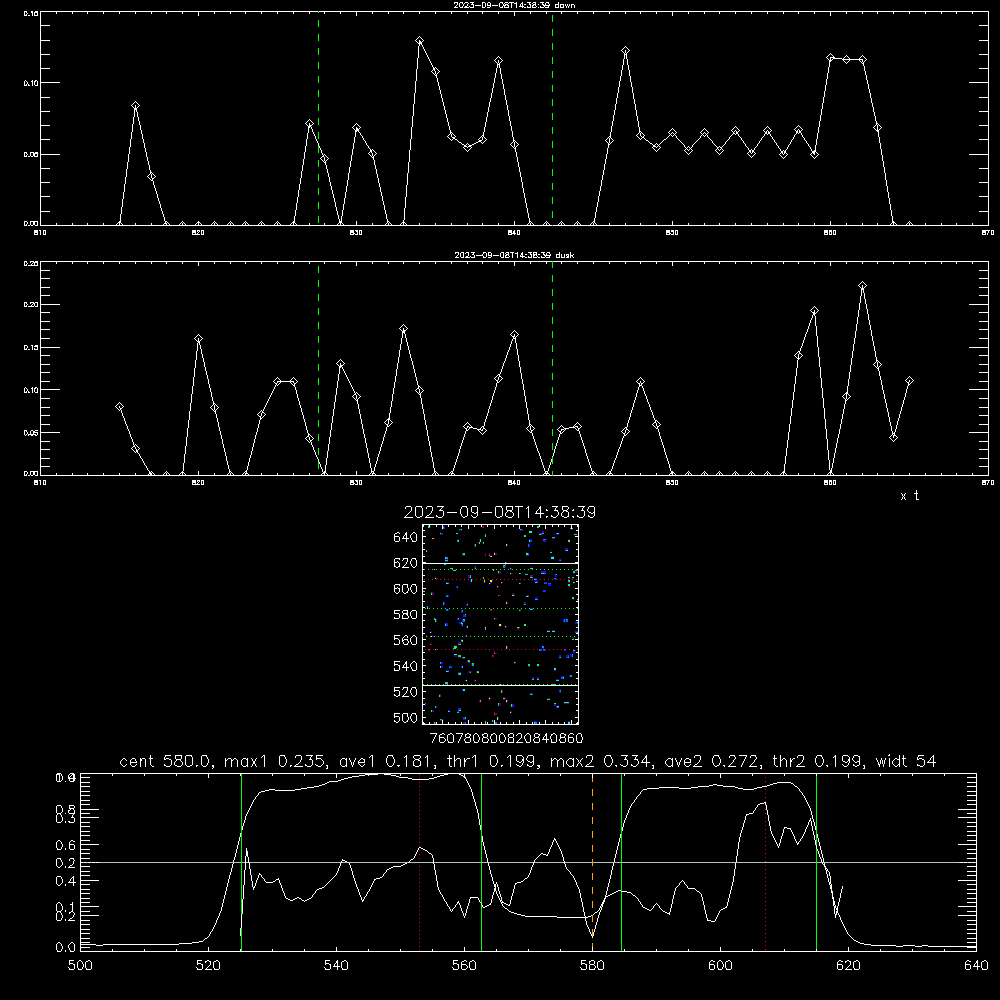Click the right green dashed line in the dusk plot
The image size is (1000, 1000).
pos(552,368)
